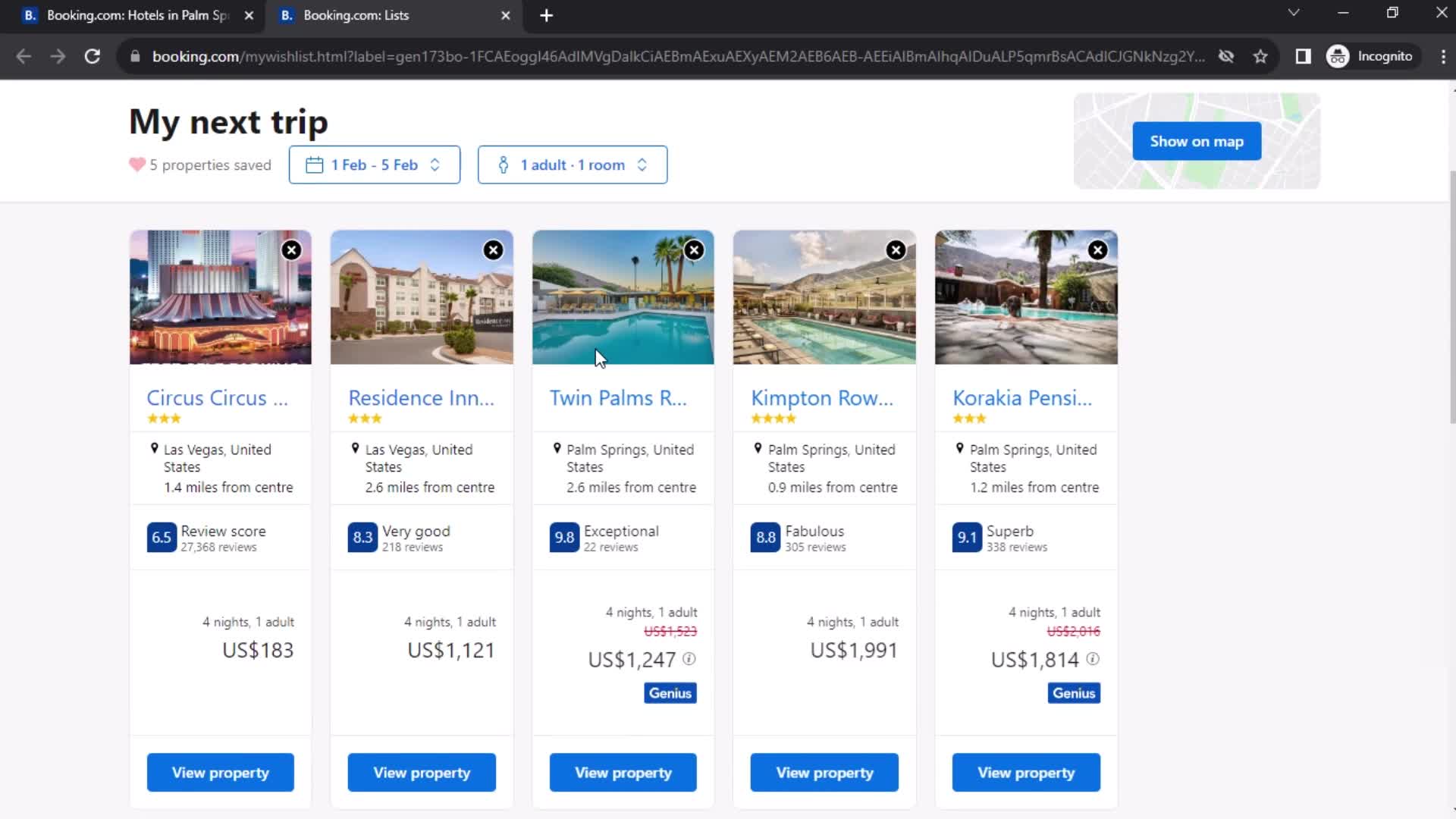Remove Twin Palms from the saved list

click(x=694, y=250)
